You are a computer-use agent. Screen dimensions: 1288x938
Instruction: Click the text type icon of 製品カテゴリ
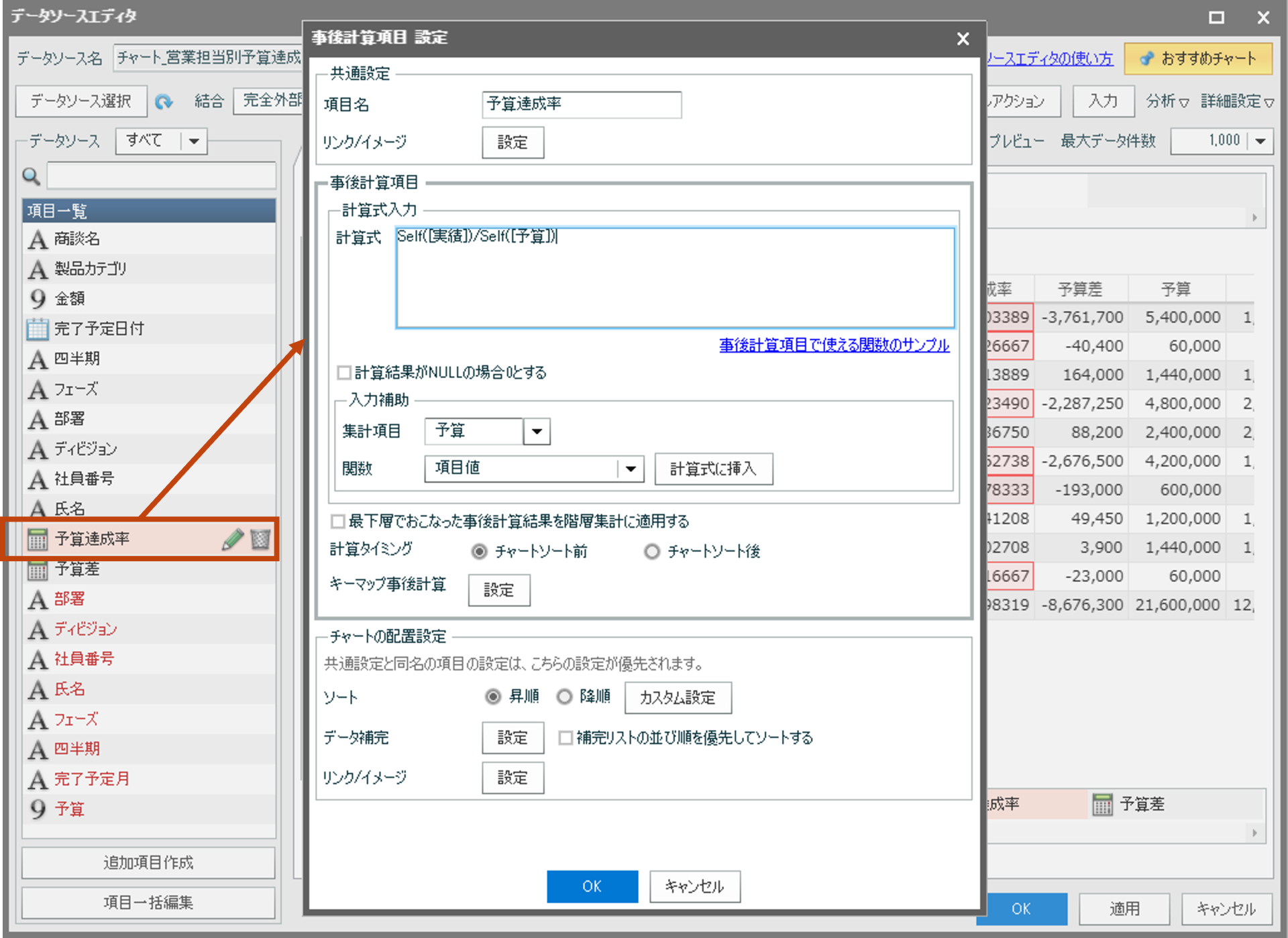(38, 270)
